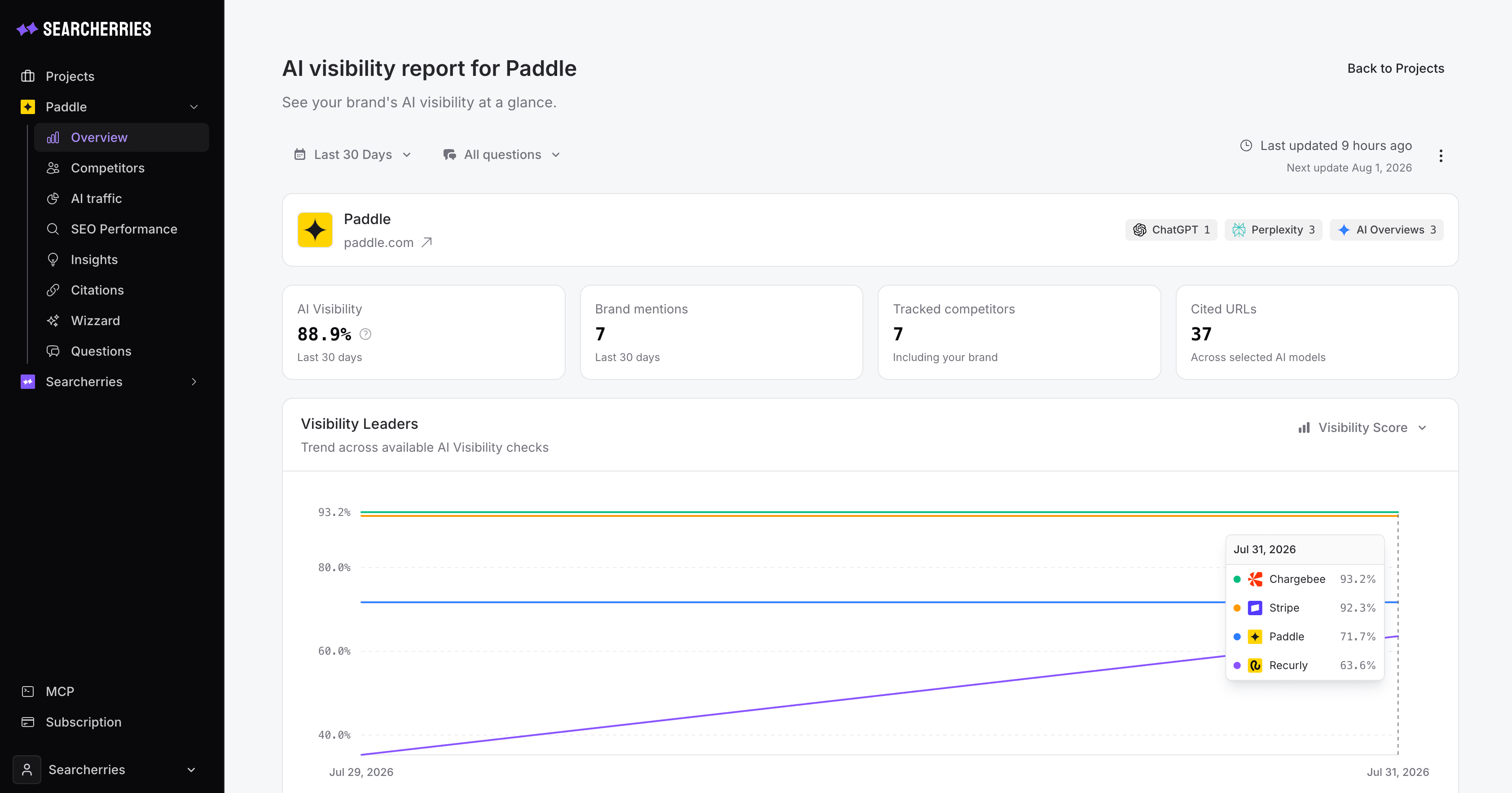Click the Stripe logo in tooltip
The height and width of the screenshot is (793, 1512).
pyautogui.click(x=1255, y=608)
